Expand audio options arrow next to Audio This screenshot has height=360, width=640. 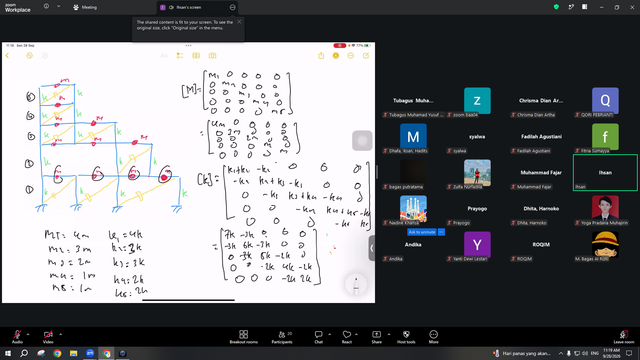[x=28, y=334]
